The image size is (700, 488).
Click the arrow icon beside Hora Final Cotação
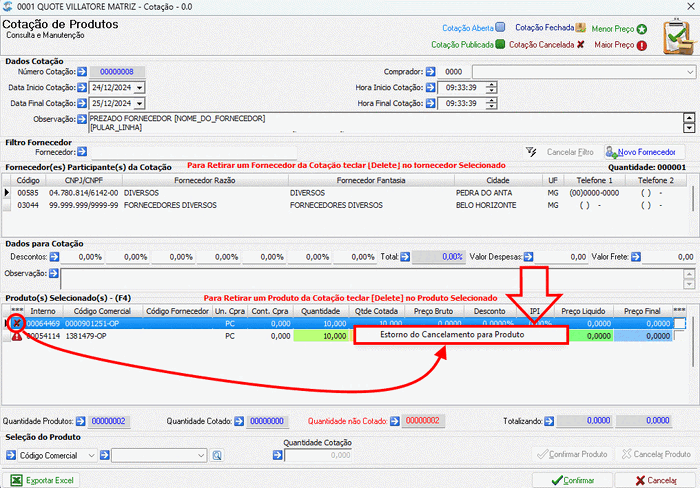[x=430, y=103]
